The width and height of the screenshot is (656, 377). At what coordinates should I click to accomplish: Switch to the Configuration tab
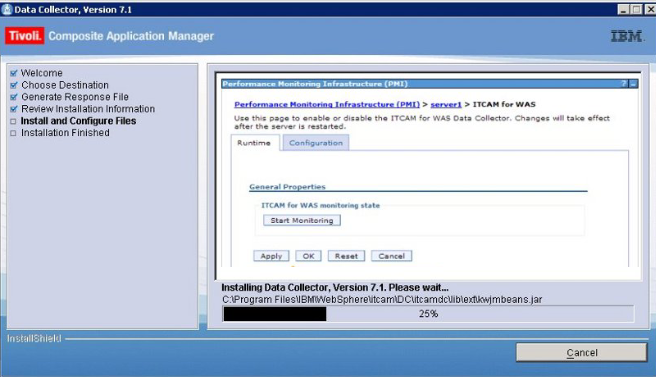point(316,143)
